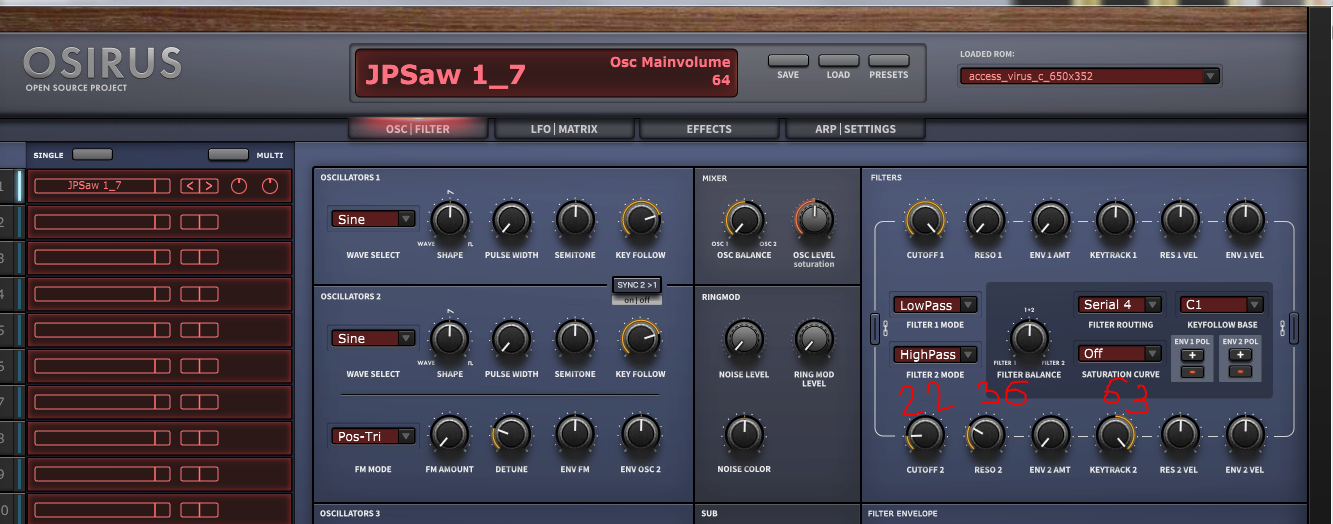
Task: Click the Keytrack 2 knob
Action: [x=1114, y=434]
